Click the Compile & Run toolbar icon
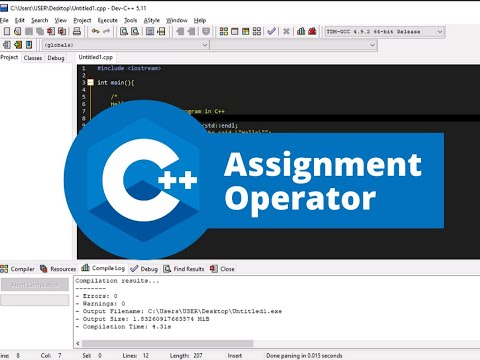 [246, 31]
